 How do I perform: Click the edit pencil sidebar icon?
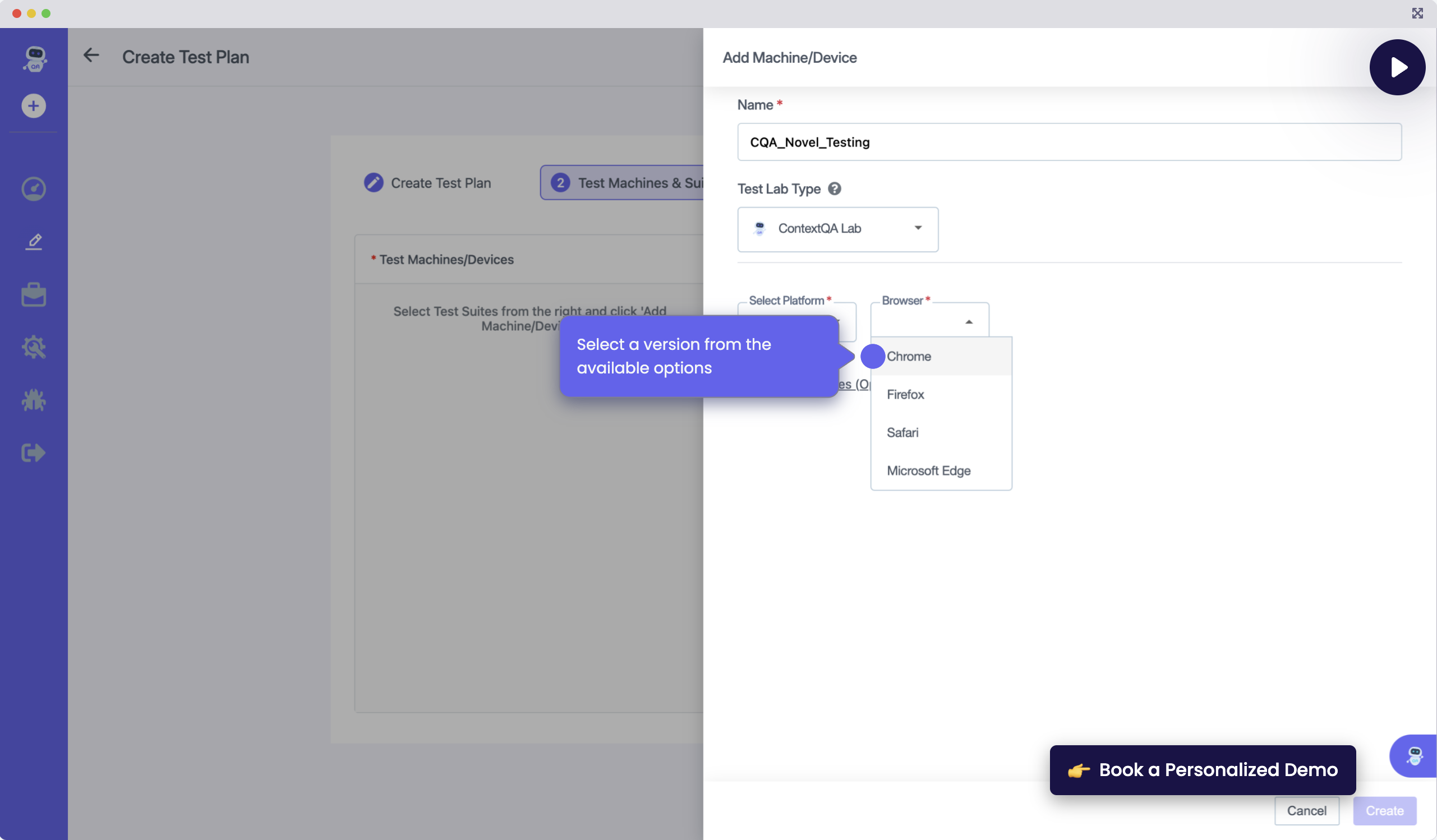tap(34, 242)
